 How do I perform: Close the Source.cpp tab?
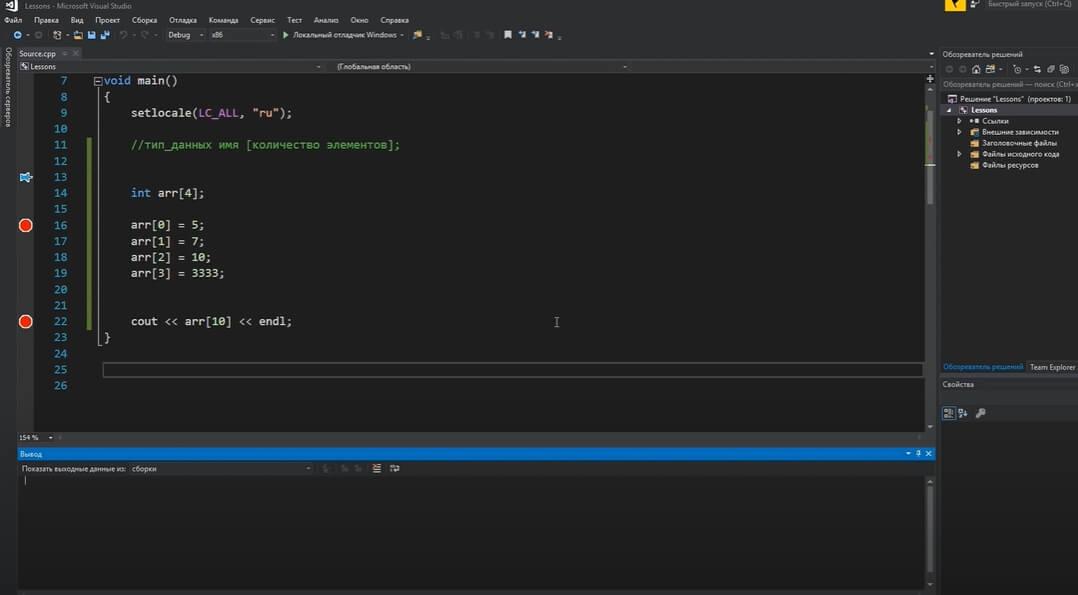tap(76, 54)
